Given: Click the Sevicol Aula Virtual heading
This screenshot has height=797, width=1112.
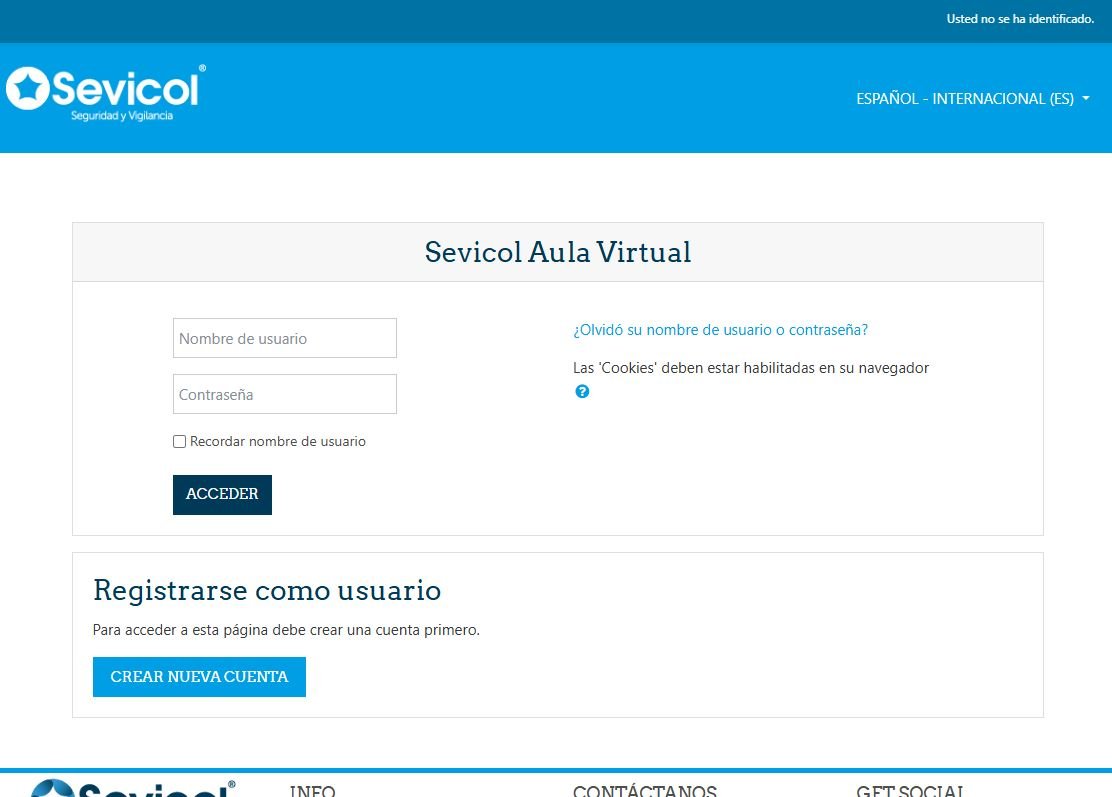Looking at the screenshot, I should pos(557,252).
